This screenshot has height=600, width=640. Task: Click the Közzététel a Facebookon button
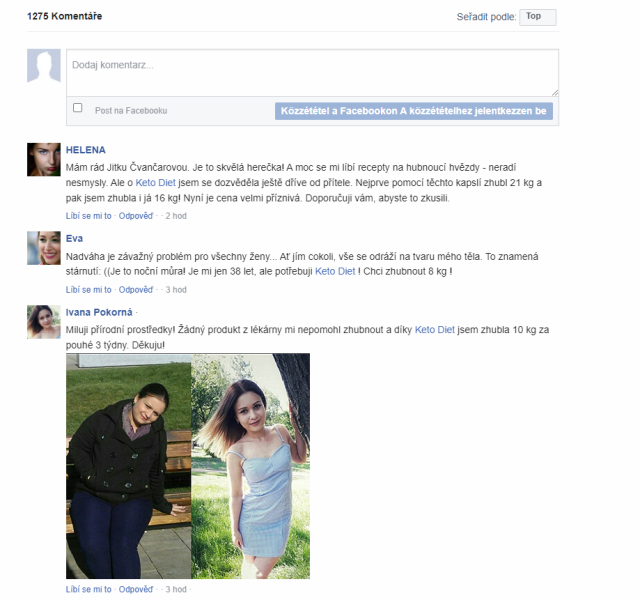coord(413,111)
